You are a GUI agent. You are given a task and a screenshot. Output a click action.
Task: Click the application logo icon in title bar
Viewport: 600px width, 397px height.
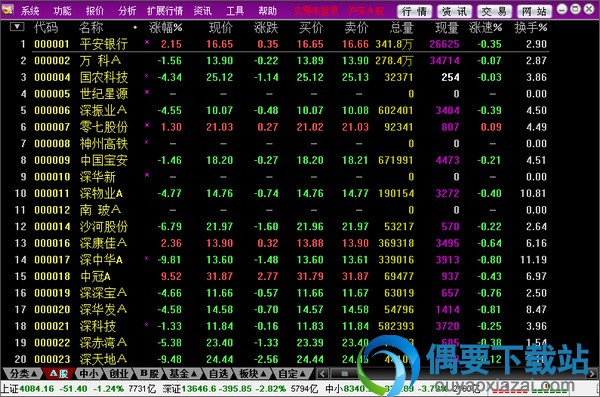[8, 9]
